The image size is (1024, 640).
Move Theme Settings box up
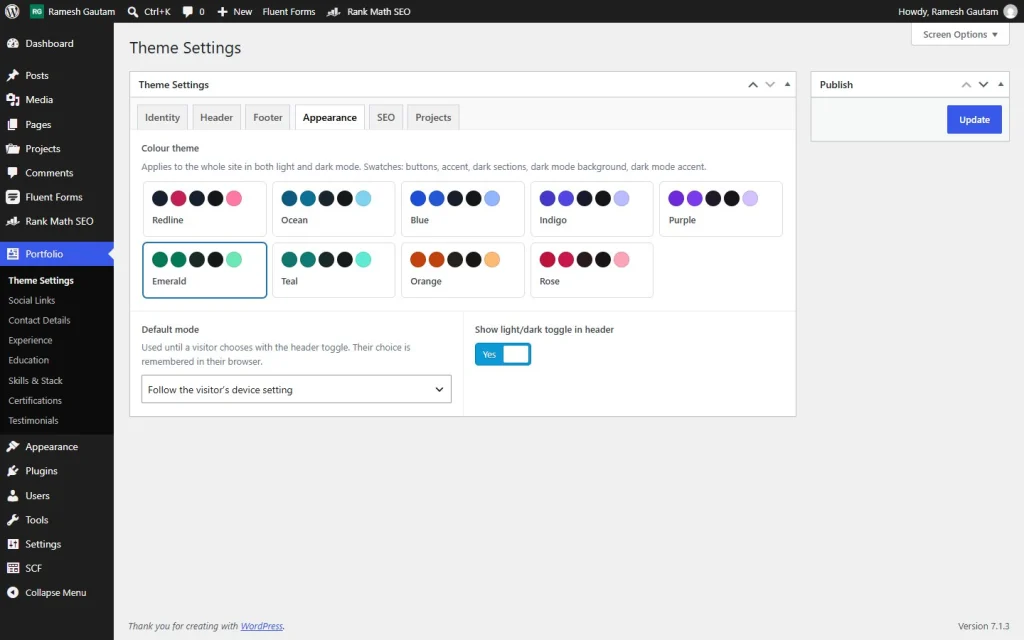pos(753,84)
